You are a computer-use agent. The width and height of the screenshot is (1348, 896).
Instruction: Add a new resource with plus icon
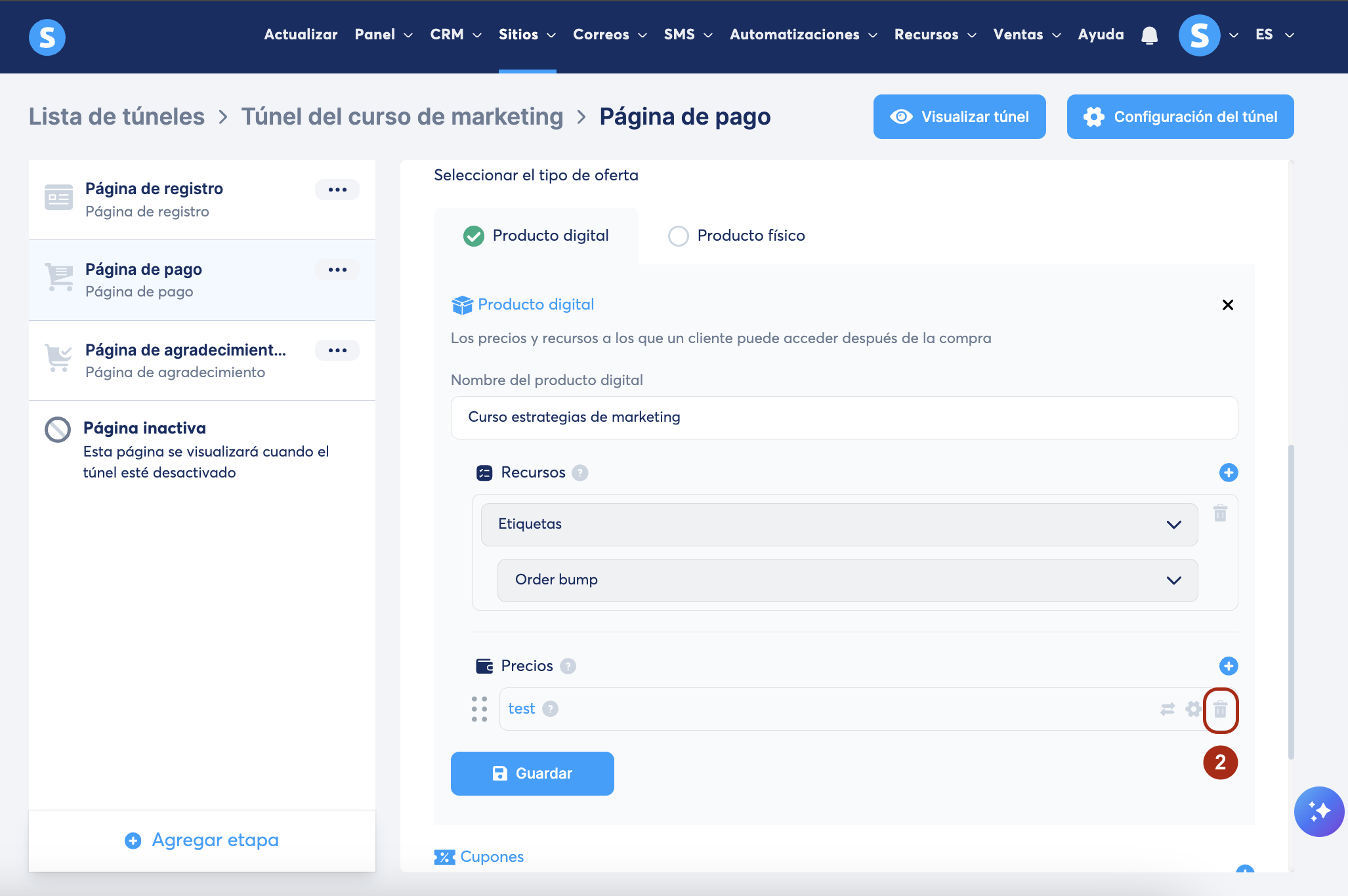(1228, 472)
